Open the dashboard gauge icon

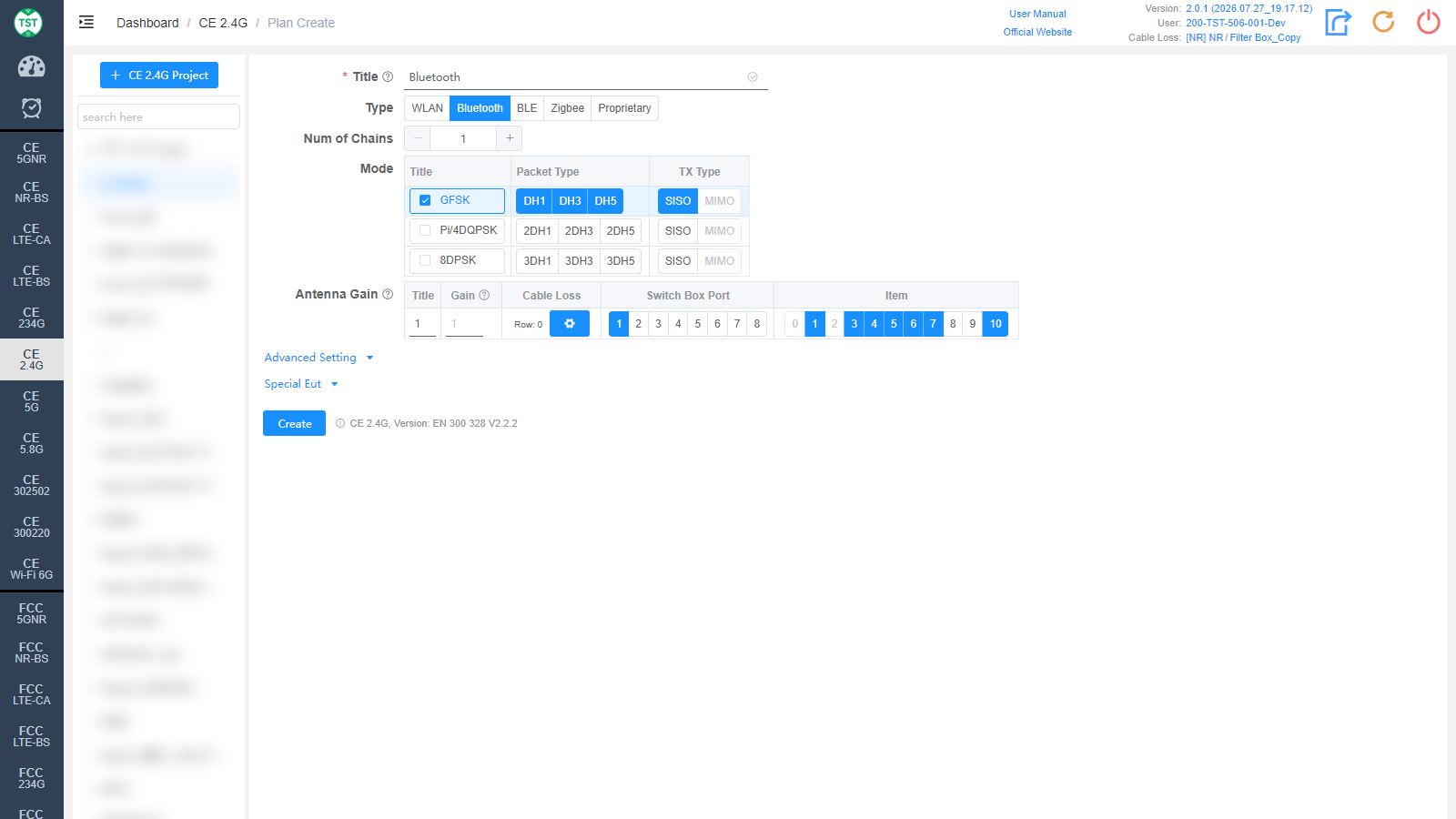(31, 66)
